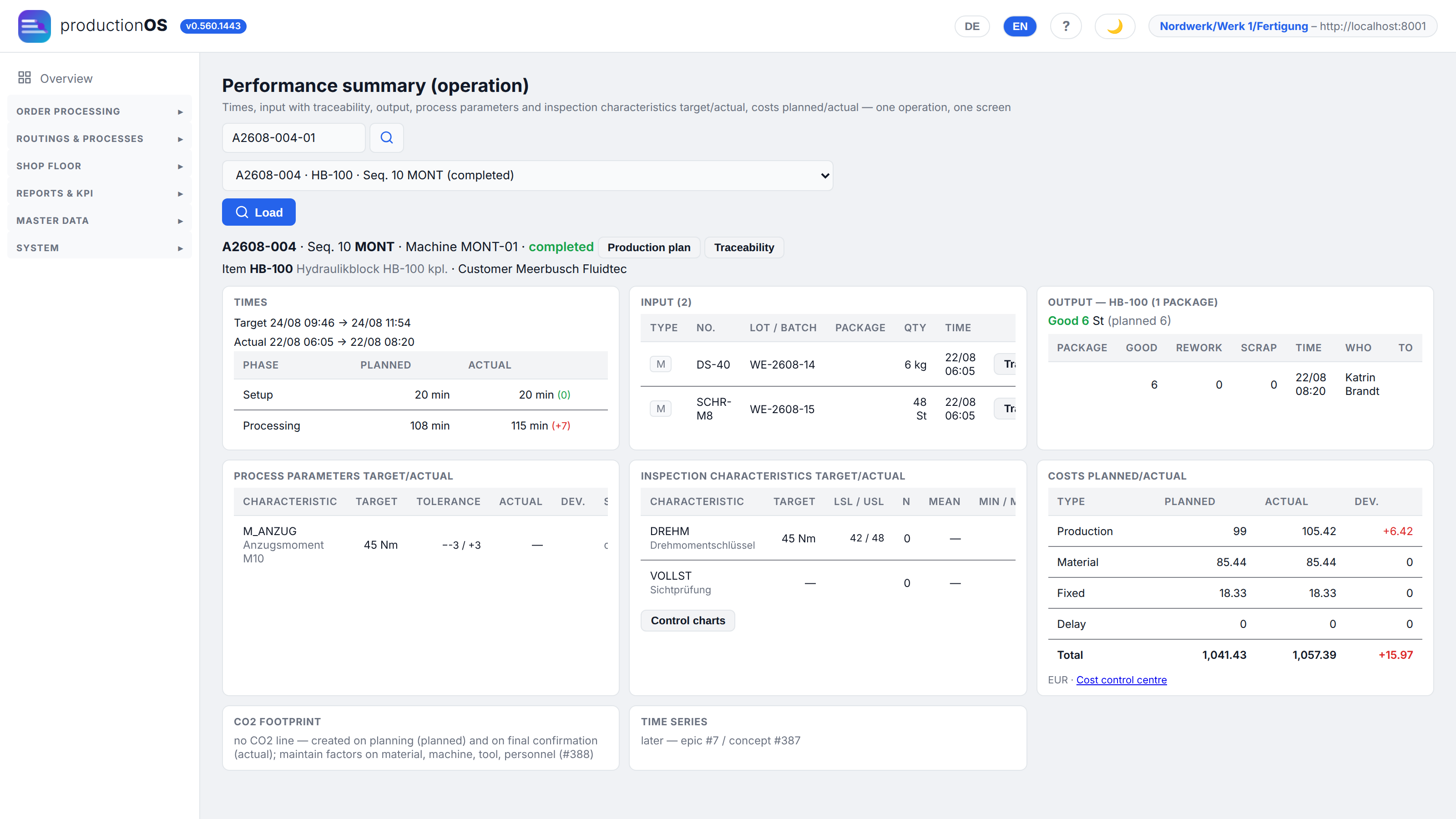1456x819 pixels.
Task: Expand REPORTS & KPI section
Action: 100,193
